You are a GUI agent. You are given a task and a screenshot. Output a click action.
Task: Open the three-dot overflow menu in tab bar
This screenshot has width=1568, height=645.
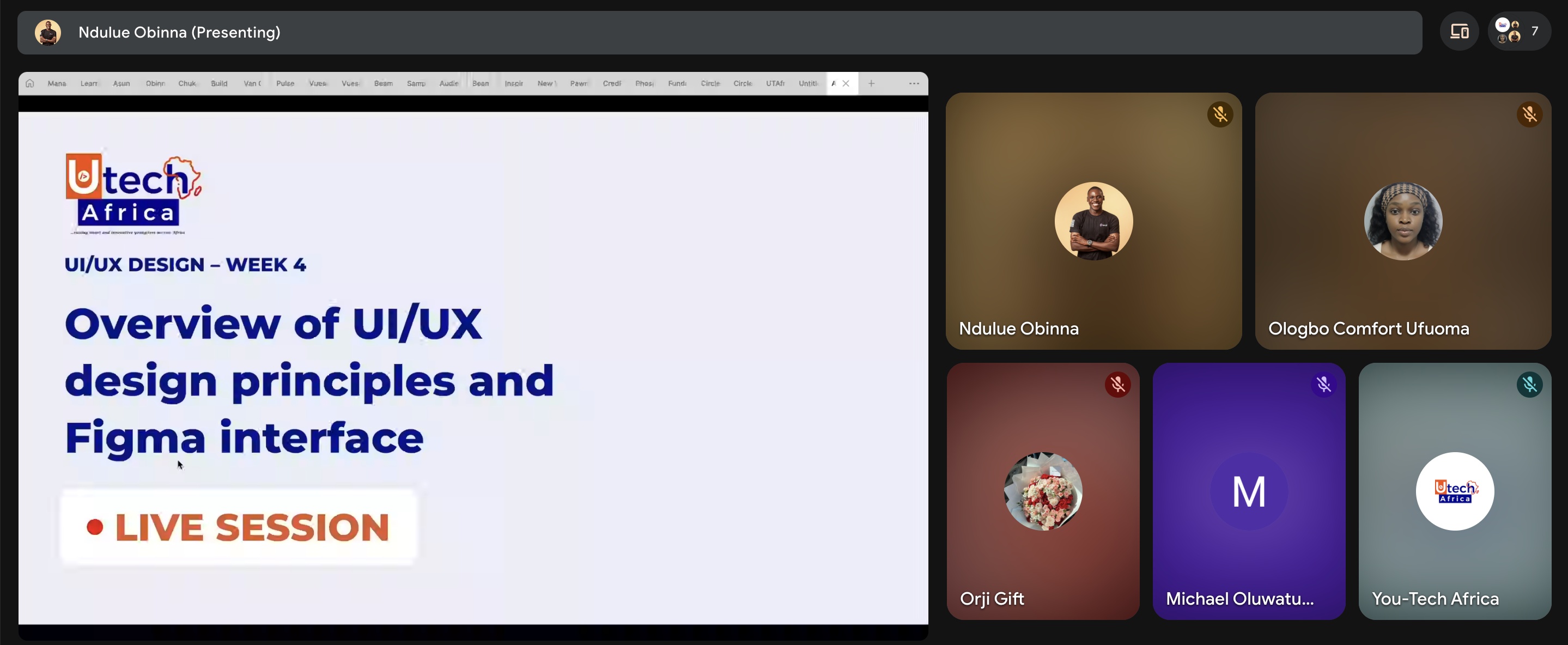[914, 83]
